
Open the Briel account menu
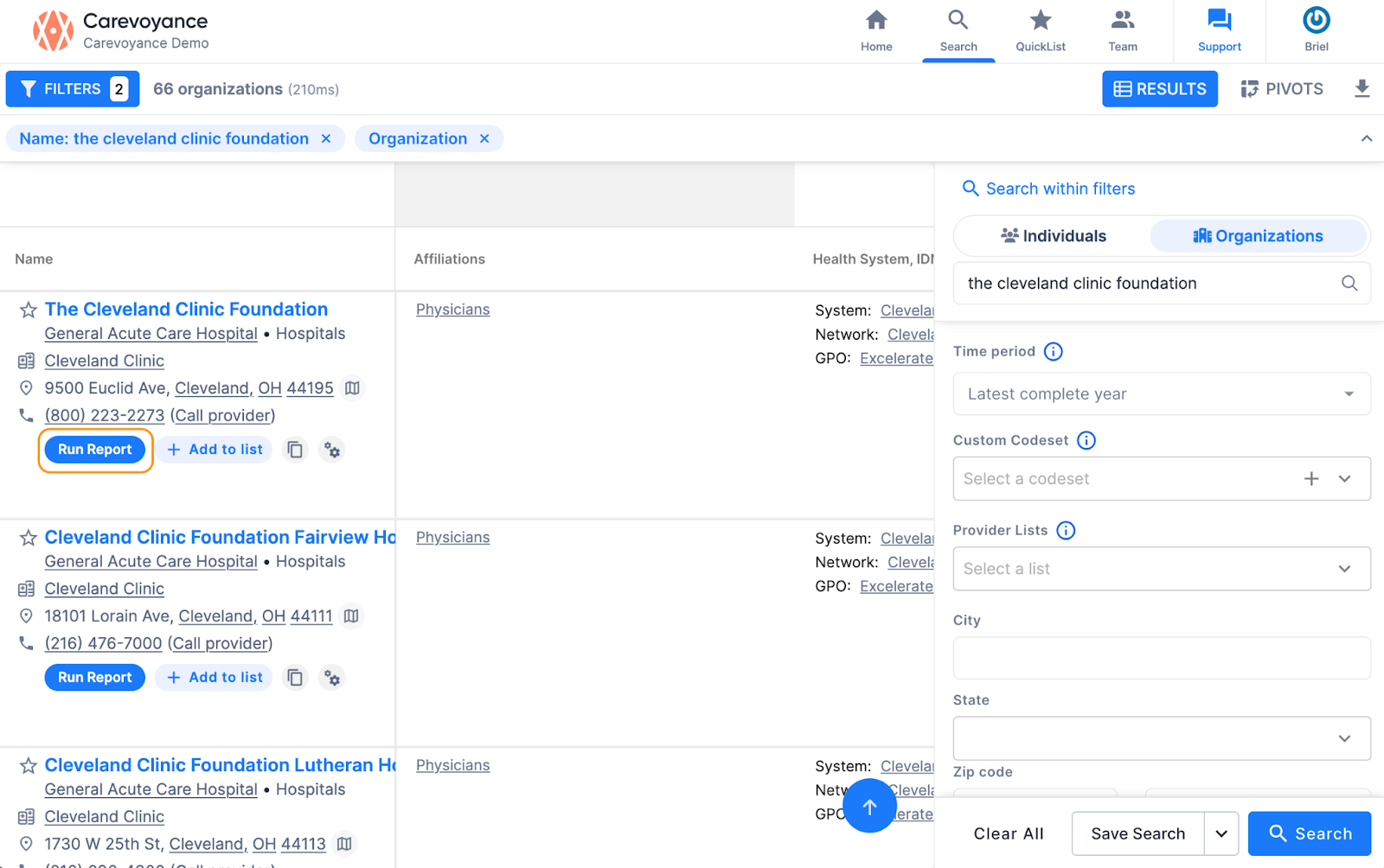[x=1317, y=31]
